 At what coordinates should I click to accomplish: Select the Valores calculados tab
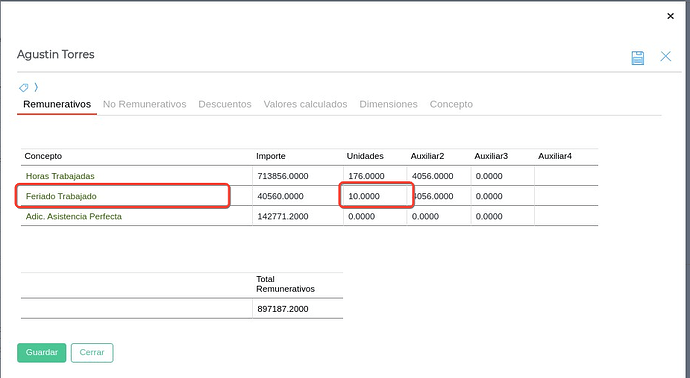[305, 104]
